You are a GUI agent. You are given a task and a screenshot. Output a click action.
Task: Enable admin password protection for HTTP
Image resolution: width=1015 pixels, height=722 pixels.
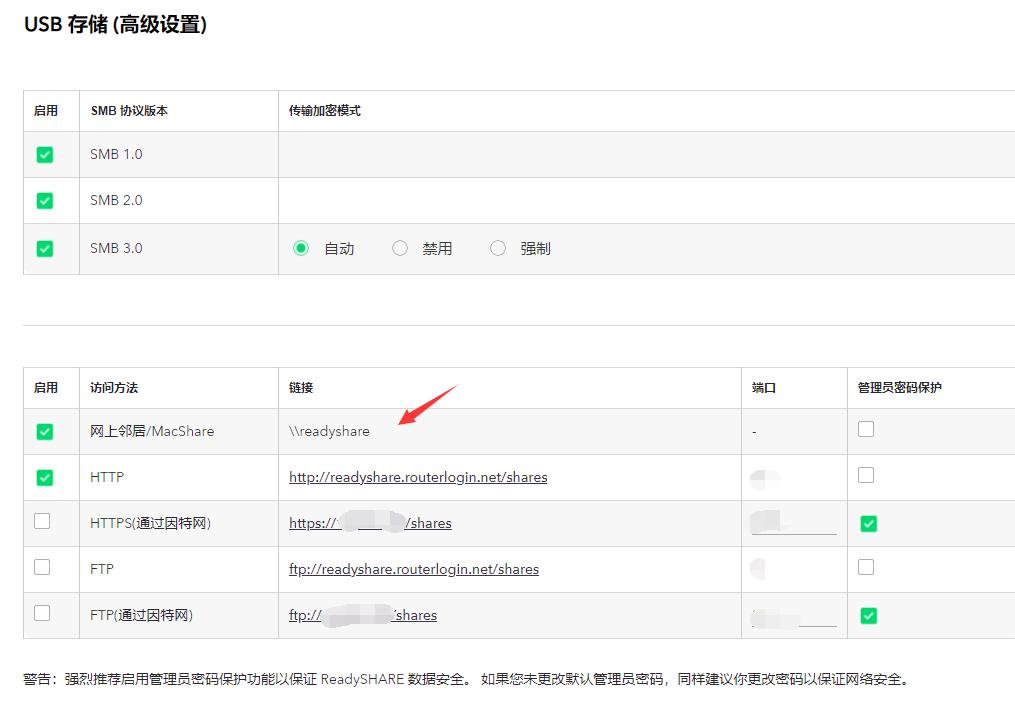pyautogui.click(x=868, y=475)
